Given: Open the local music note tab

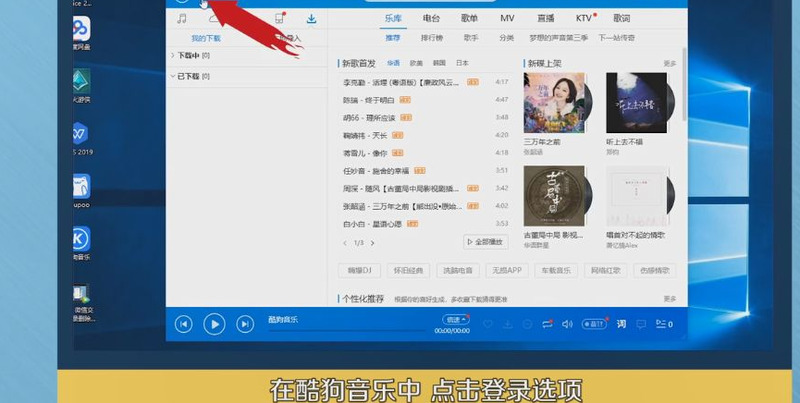Looking at the screenshot, I should [181, 19].
